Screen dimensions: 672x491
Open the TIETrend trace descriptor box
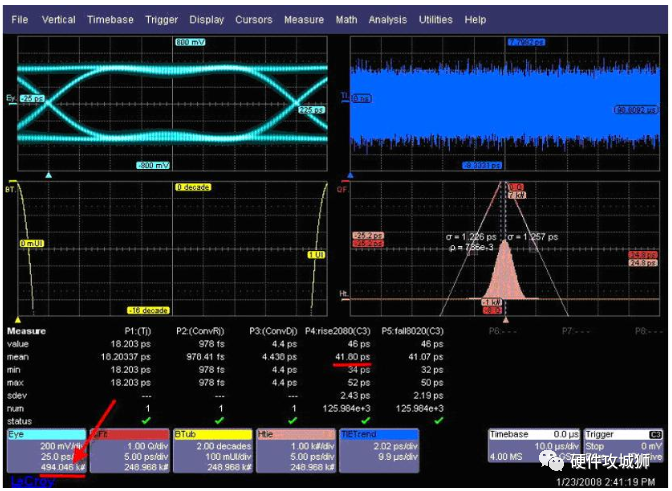[x=379, y=451]
